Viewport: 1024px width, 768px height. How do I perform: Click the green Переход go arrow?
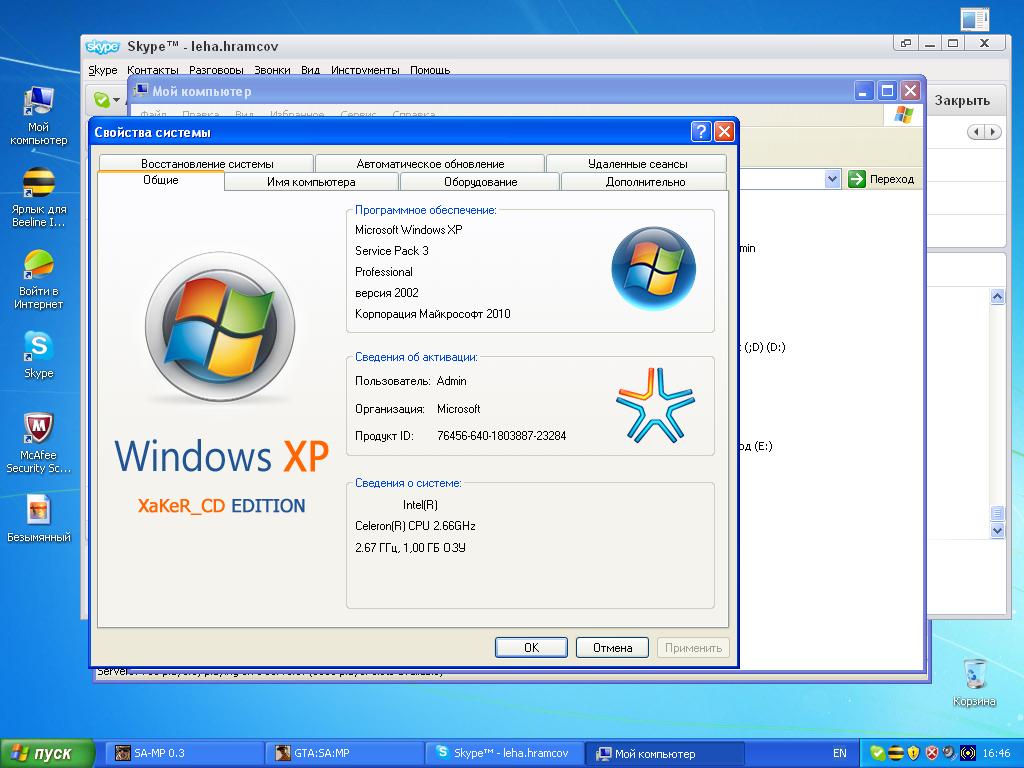point(857,179)
